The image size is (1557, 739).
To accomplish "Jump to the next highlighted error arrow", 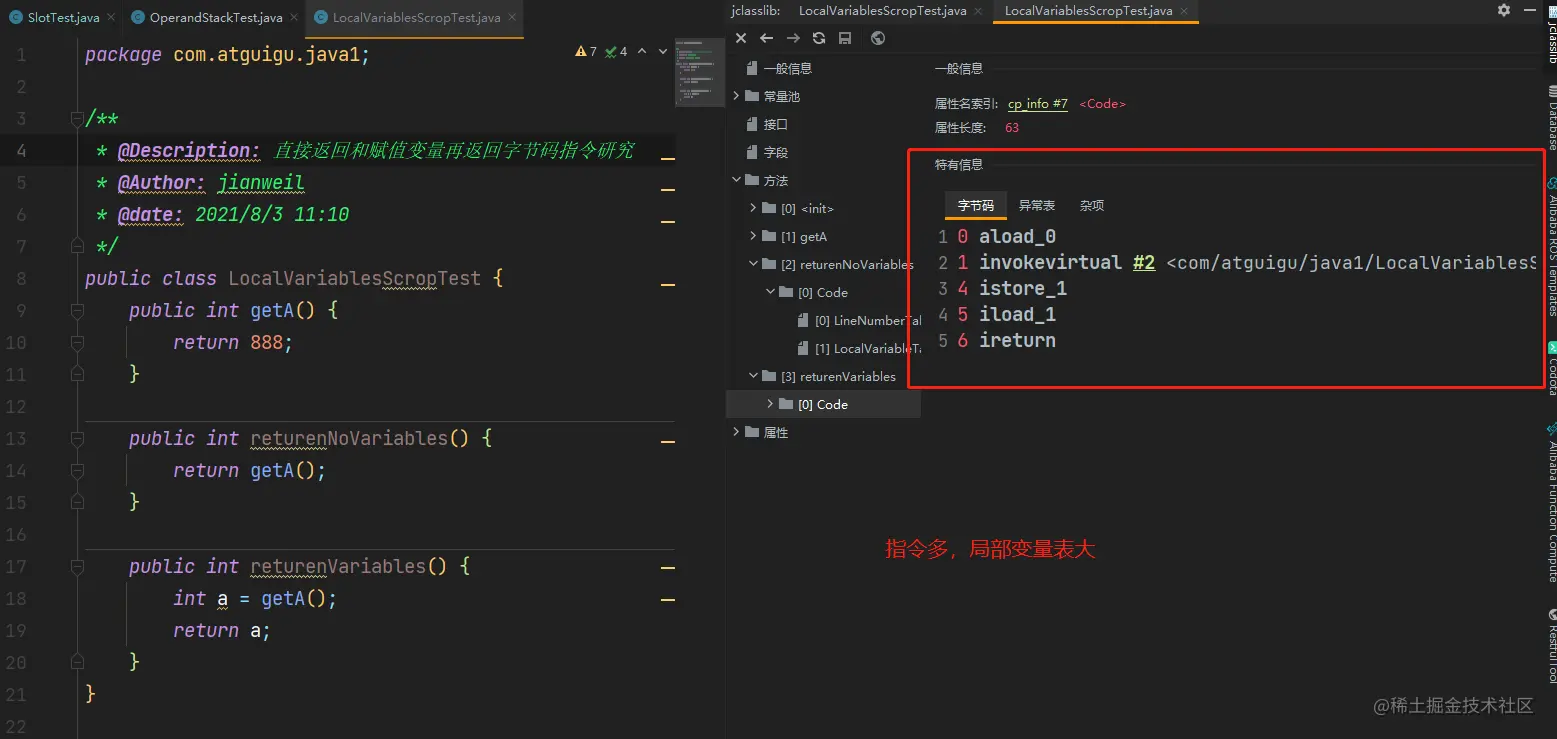I will 663,51.
